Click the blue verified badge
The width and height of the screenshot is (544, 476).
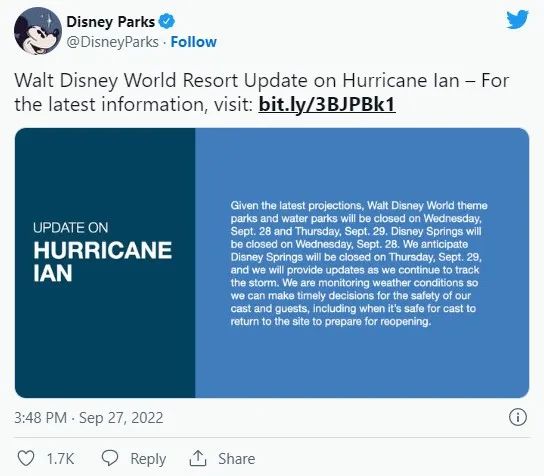point(167,22)
